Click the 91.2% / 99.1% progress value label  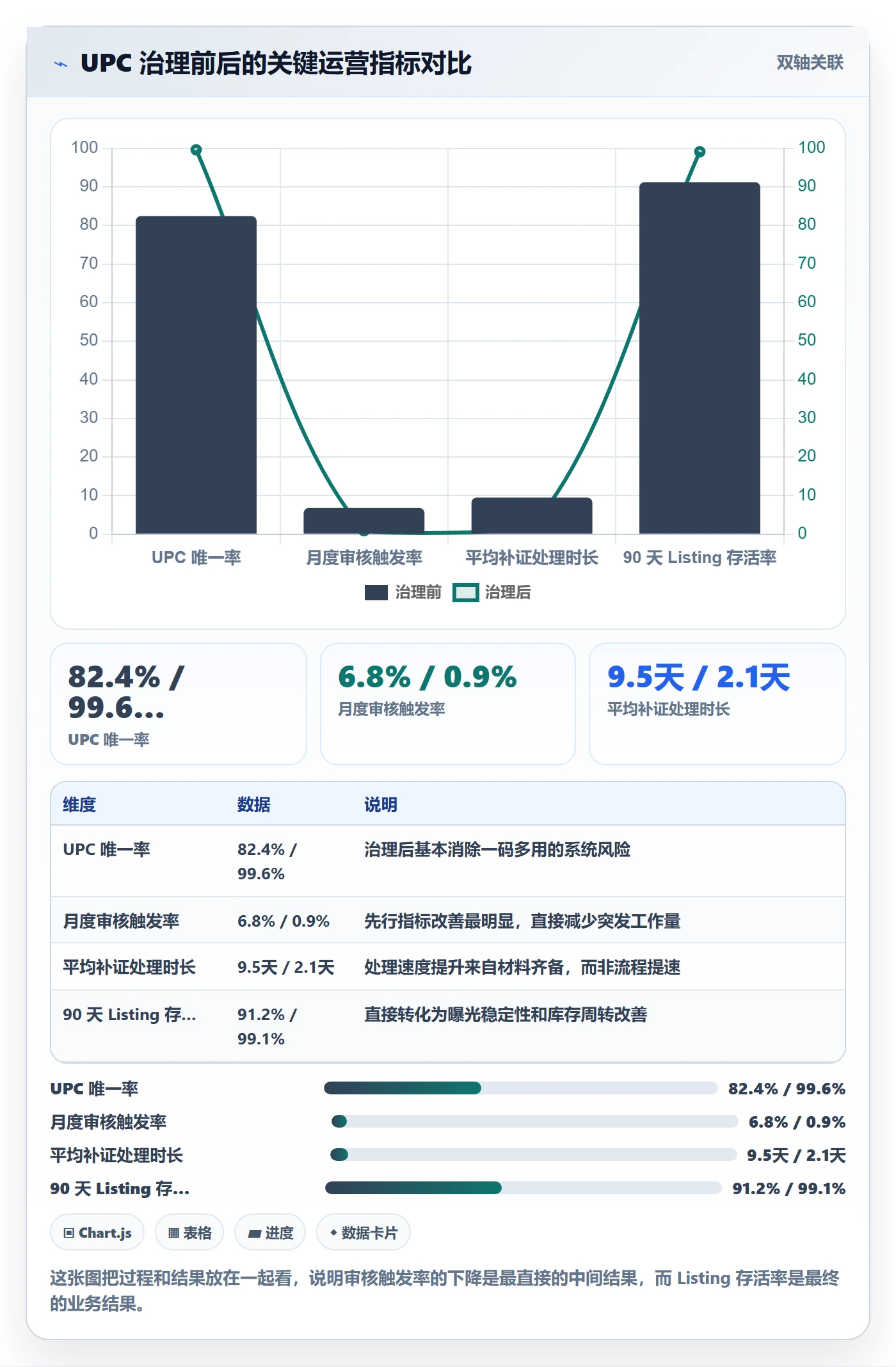pyautogui.click(x=789, y=1188)
